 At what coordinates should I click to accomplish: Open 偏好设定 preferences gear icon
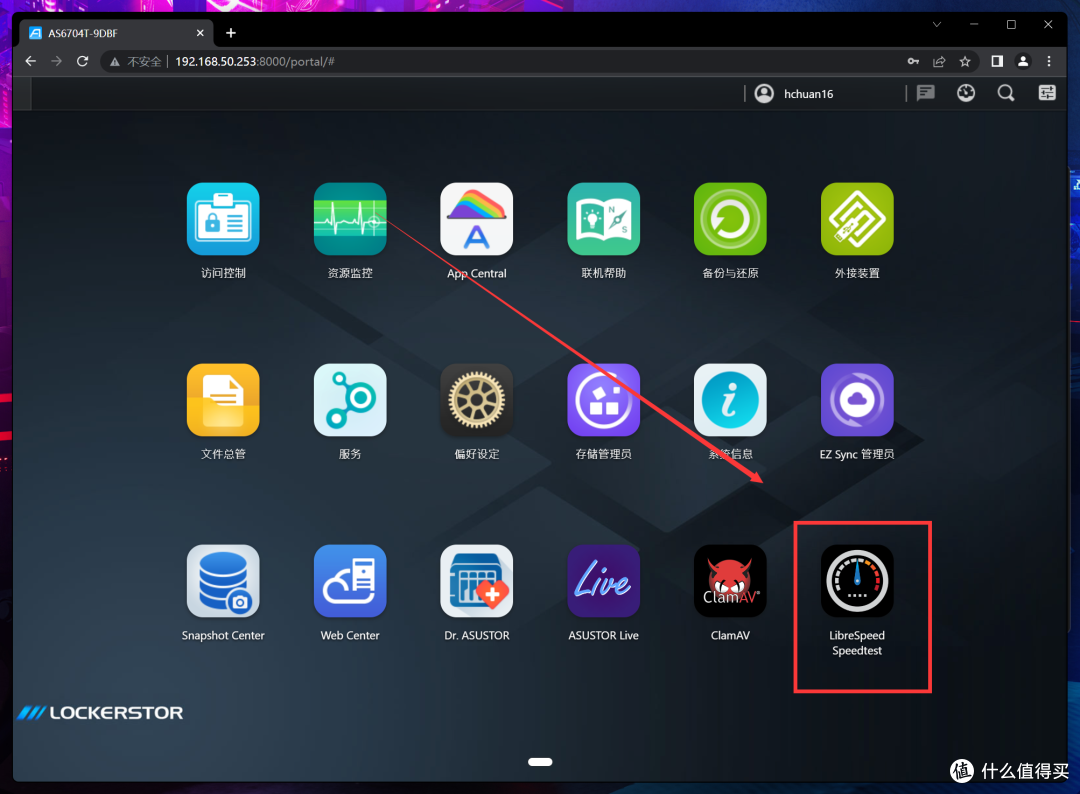click(477, 400)
